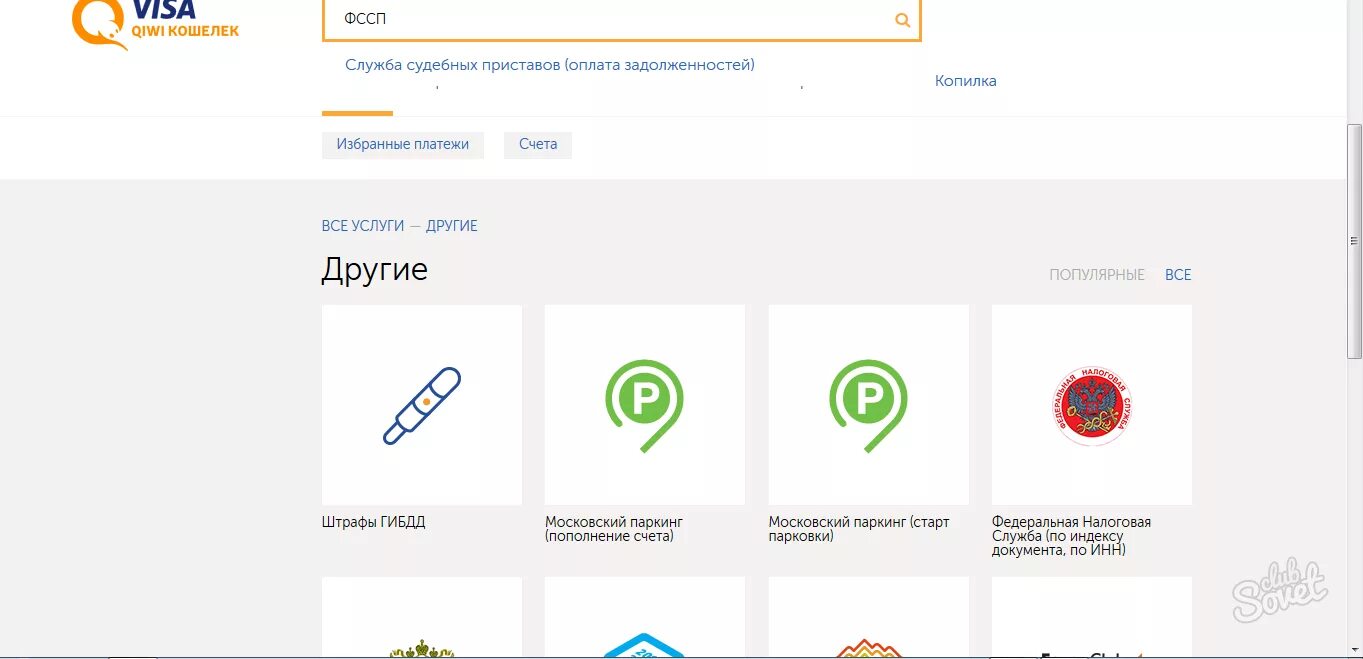1363x659 pixels.
Task: Click the Другие page heading
Action: pos(375,270)
